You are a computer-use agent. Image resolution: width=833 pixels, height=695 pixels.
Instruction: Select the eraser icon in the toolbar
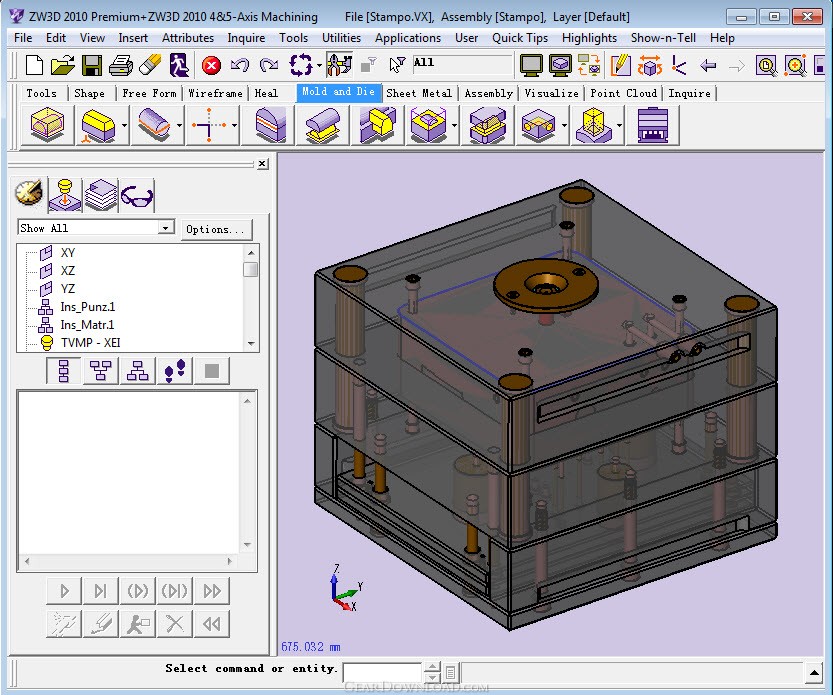[x=150, y=65]
